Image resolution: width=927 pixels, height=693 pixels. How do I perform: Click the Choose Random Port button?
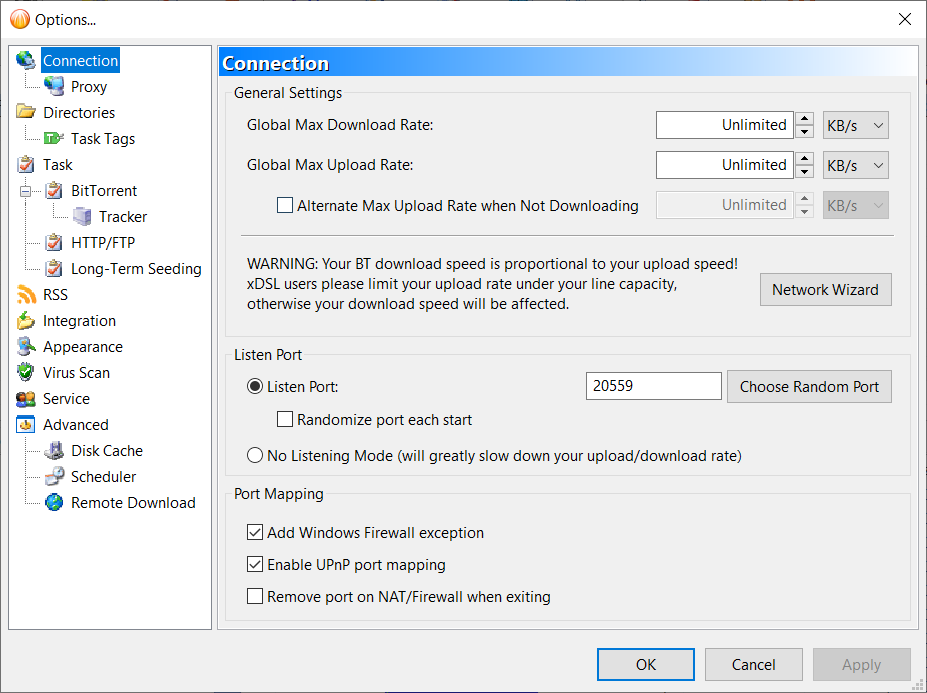pos(809,387)
